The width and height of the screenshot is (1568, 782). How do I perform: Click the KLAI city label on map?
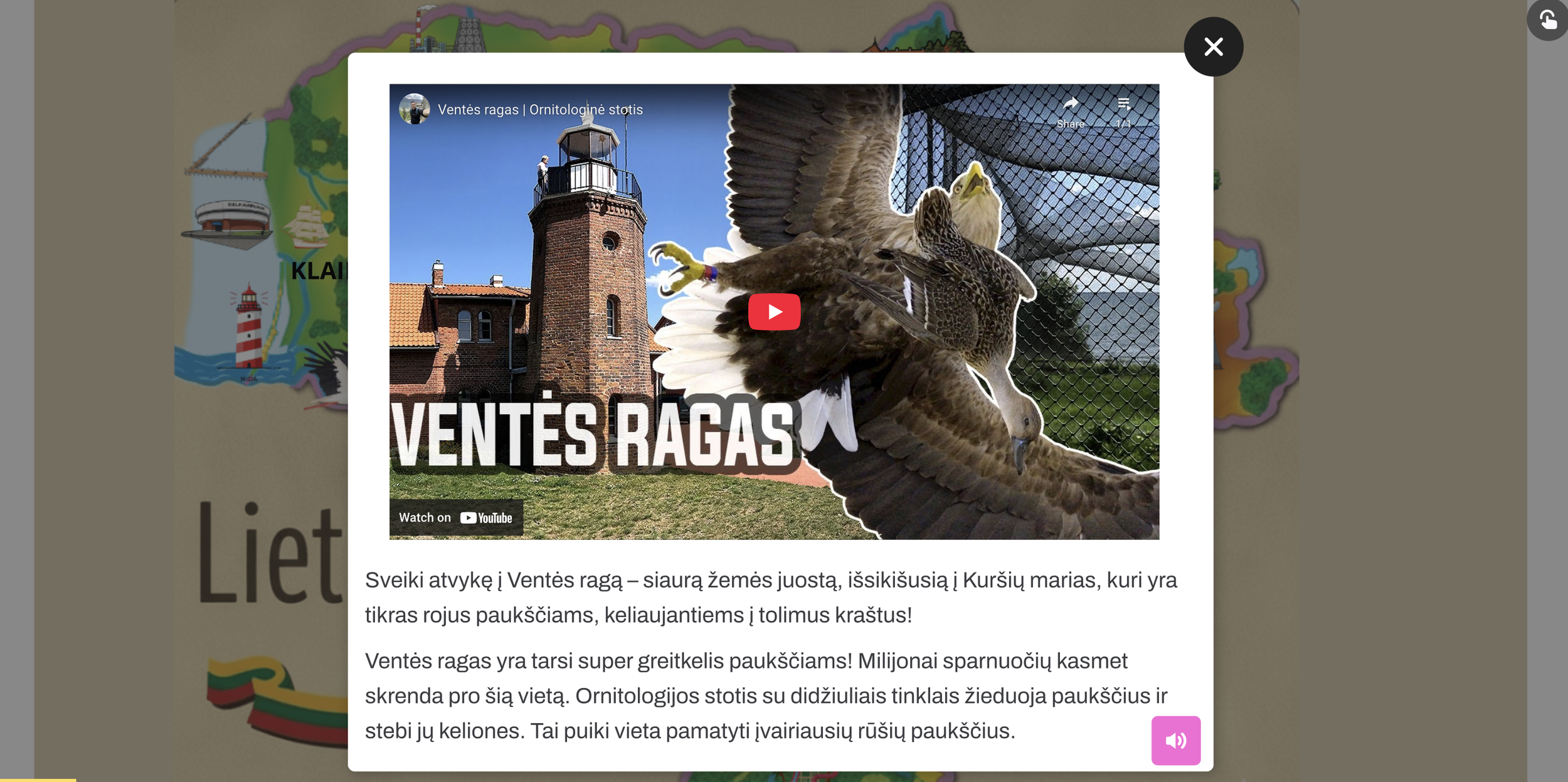[x=319, y=271]
